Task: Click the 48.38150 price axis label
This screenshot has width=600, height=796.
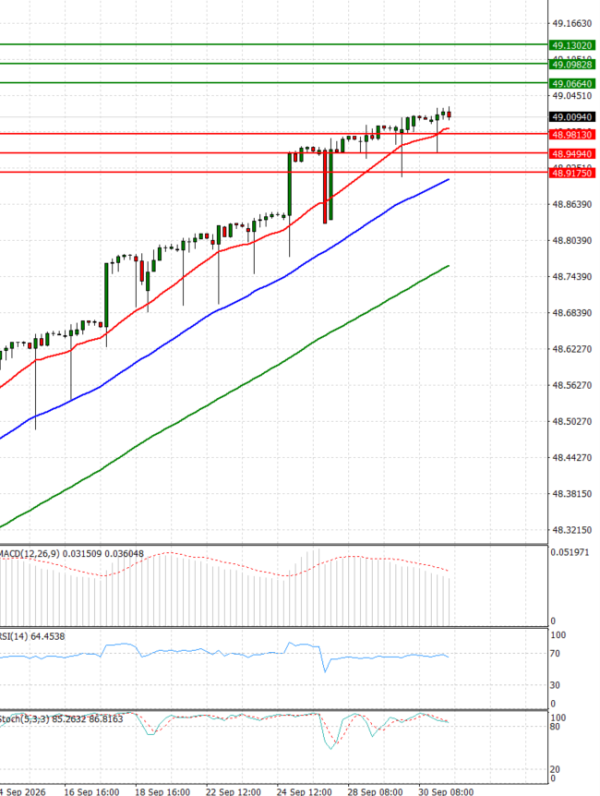Action: (572, 494)
